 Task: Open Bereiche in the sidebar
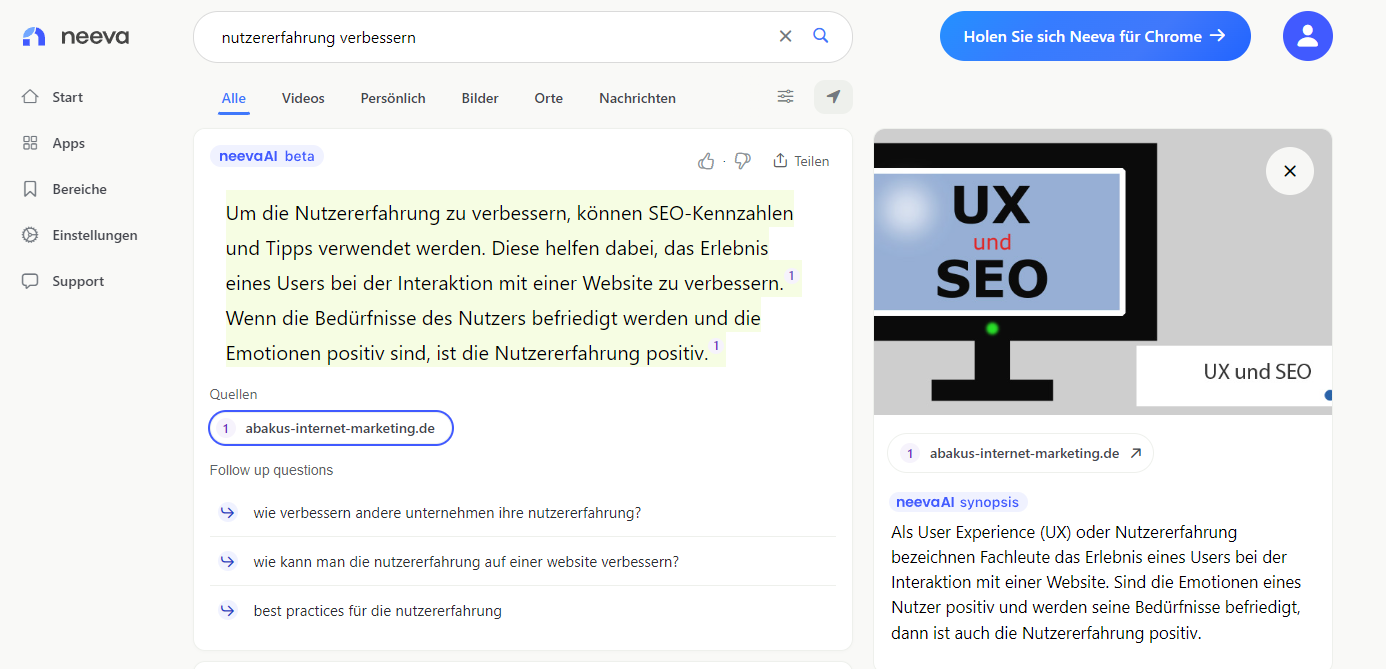point(65,189)
